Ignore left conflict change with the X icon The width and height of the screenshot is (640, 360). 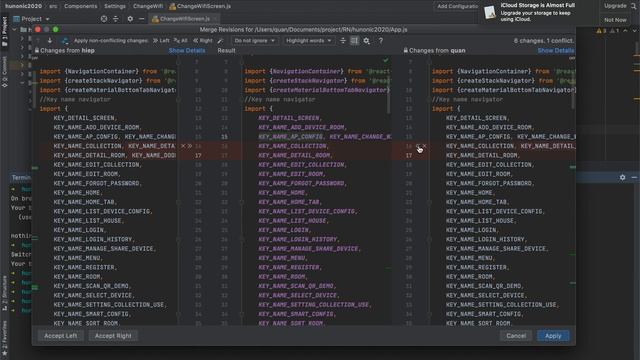[183, 146]
